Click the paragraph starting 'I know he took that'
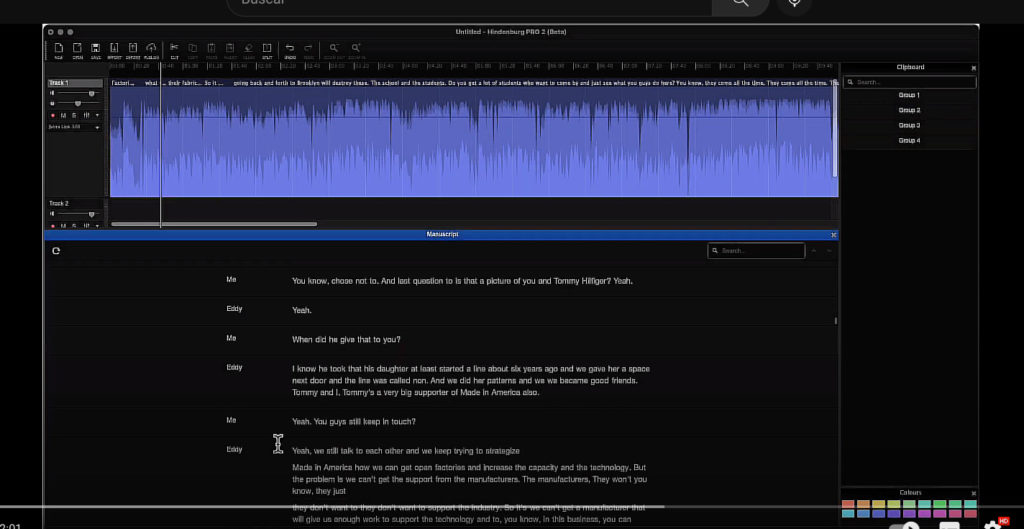Image resolution: width=1024 pixels, height=529 pixels. click(471, 381)
